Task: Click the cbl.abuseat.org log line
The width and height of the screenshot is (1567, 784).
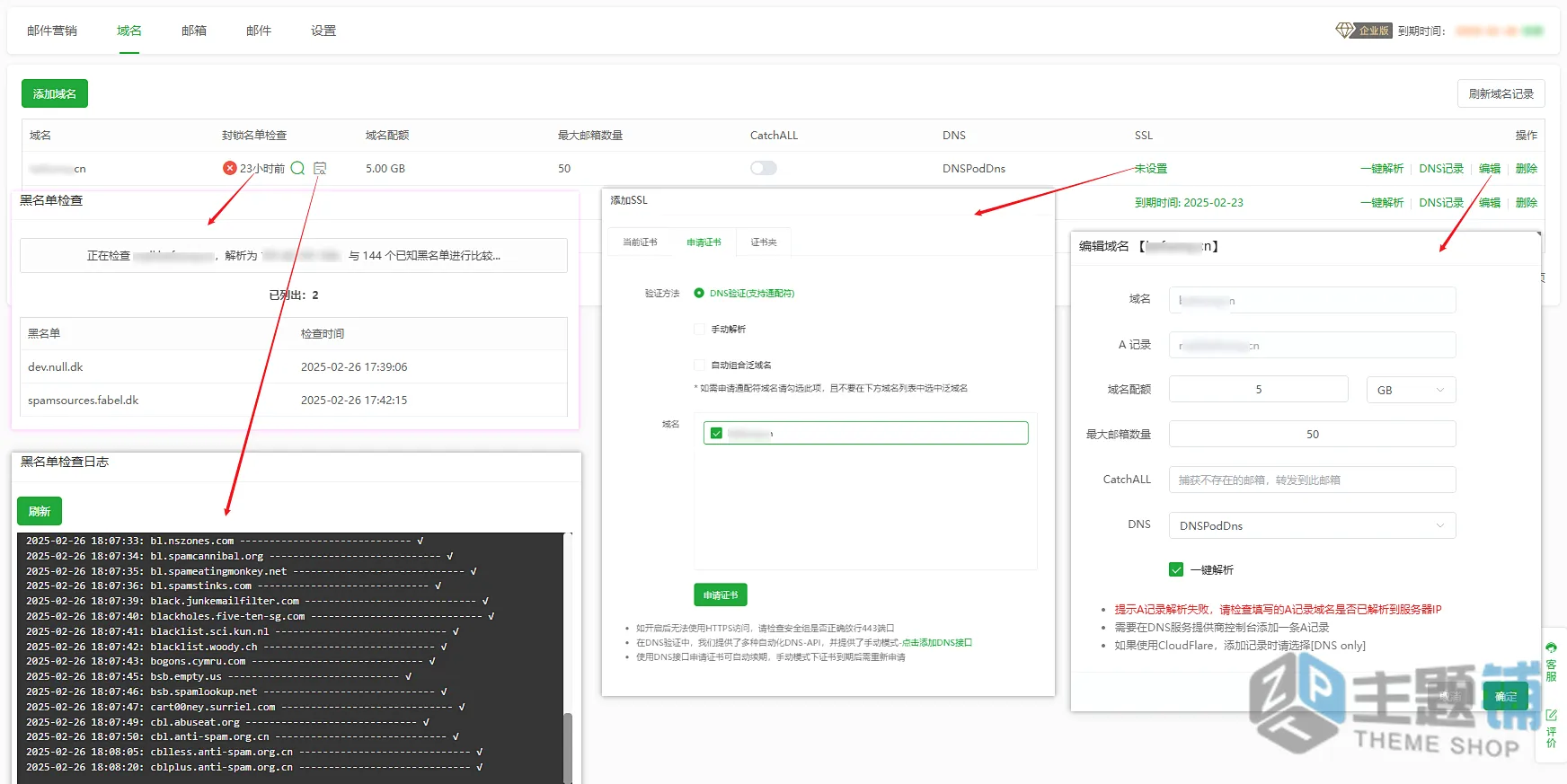Action: coord(227,722)
